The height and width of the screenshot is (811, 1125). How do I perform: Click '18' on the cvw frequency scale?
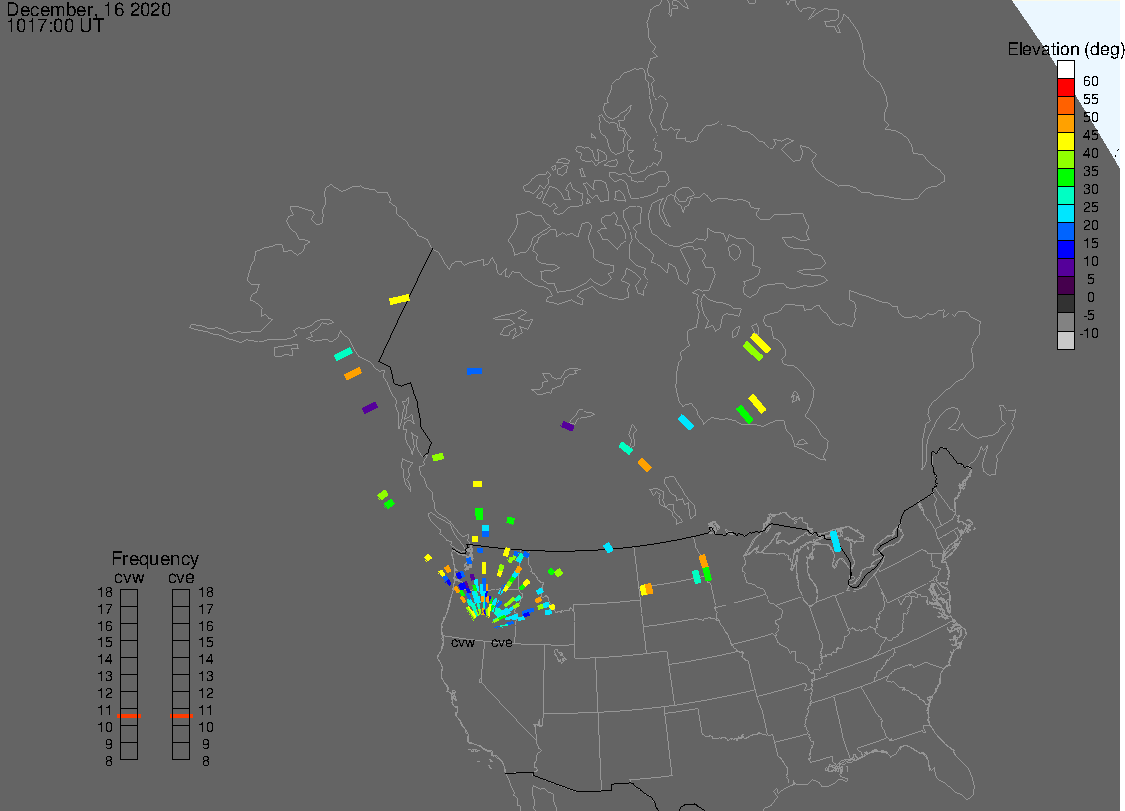(105, 592)
